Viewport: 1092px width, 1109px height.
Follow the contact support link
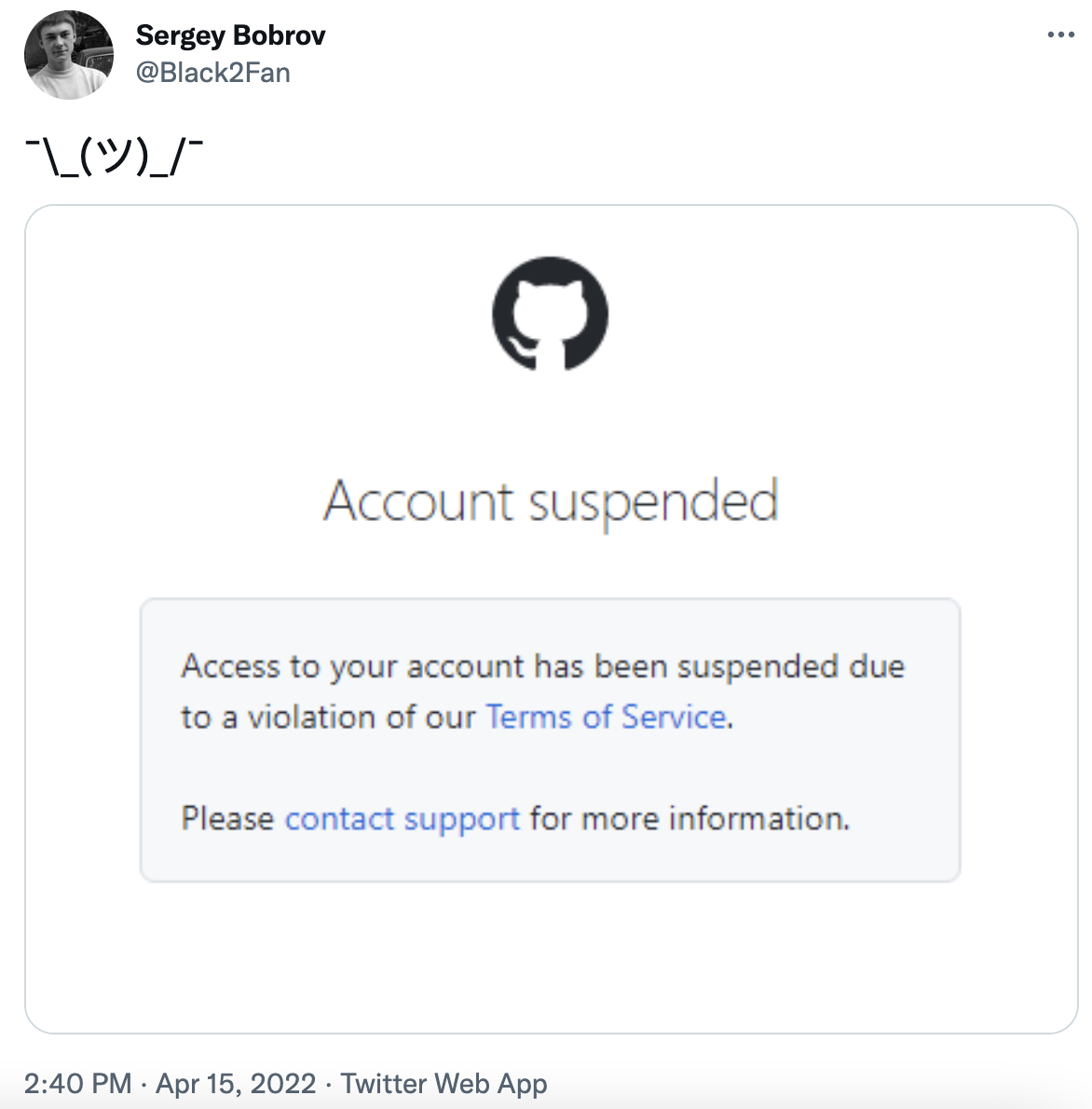[x=402, y=818]
